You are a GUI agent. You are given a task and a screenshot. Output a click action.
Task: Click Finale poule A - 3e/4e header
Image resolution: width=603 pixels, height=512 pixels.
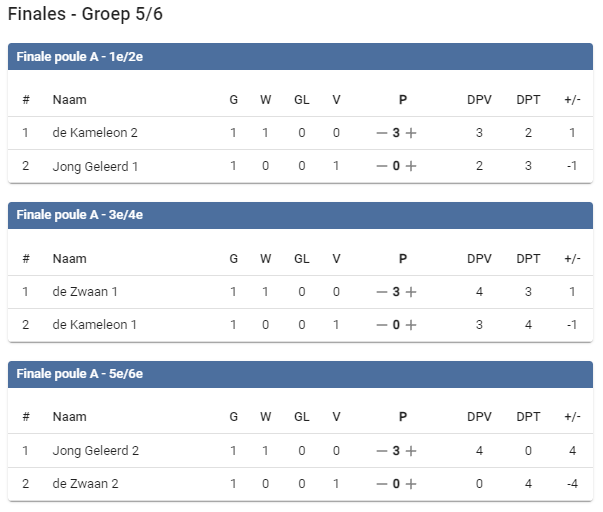pyautogui.click(x=300, y=215)
